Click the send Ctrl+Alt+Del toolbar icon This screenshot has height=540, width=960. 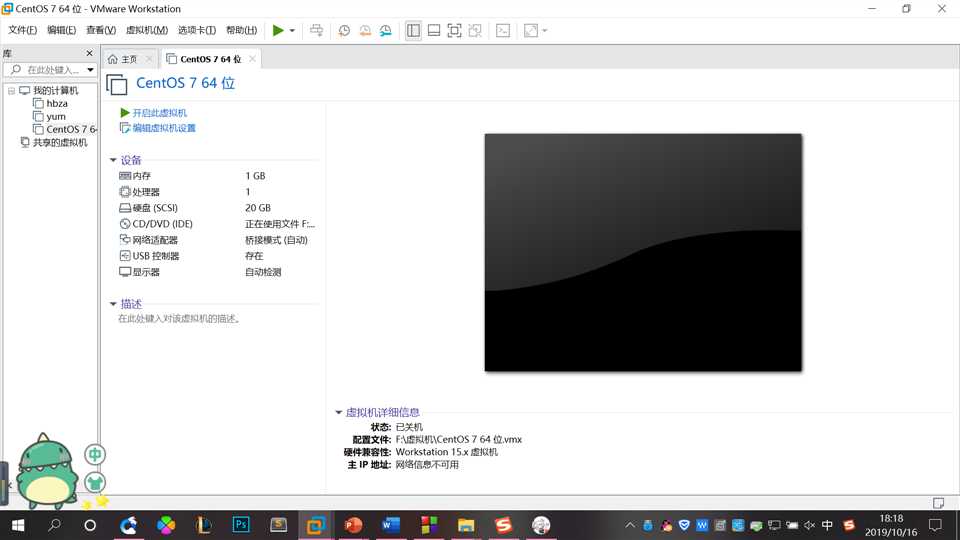click(317, 31)
